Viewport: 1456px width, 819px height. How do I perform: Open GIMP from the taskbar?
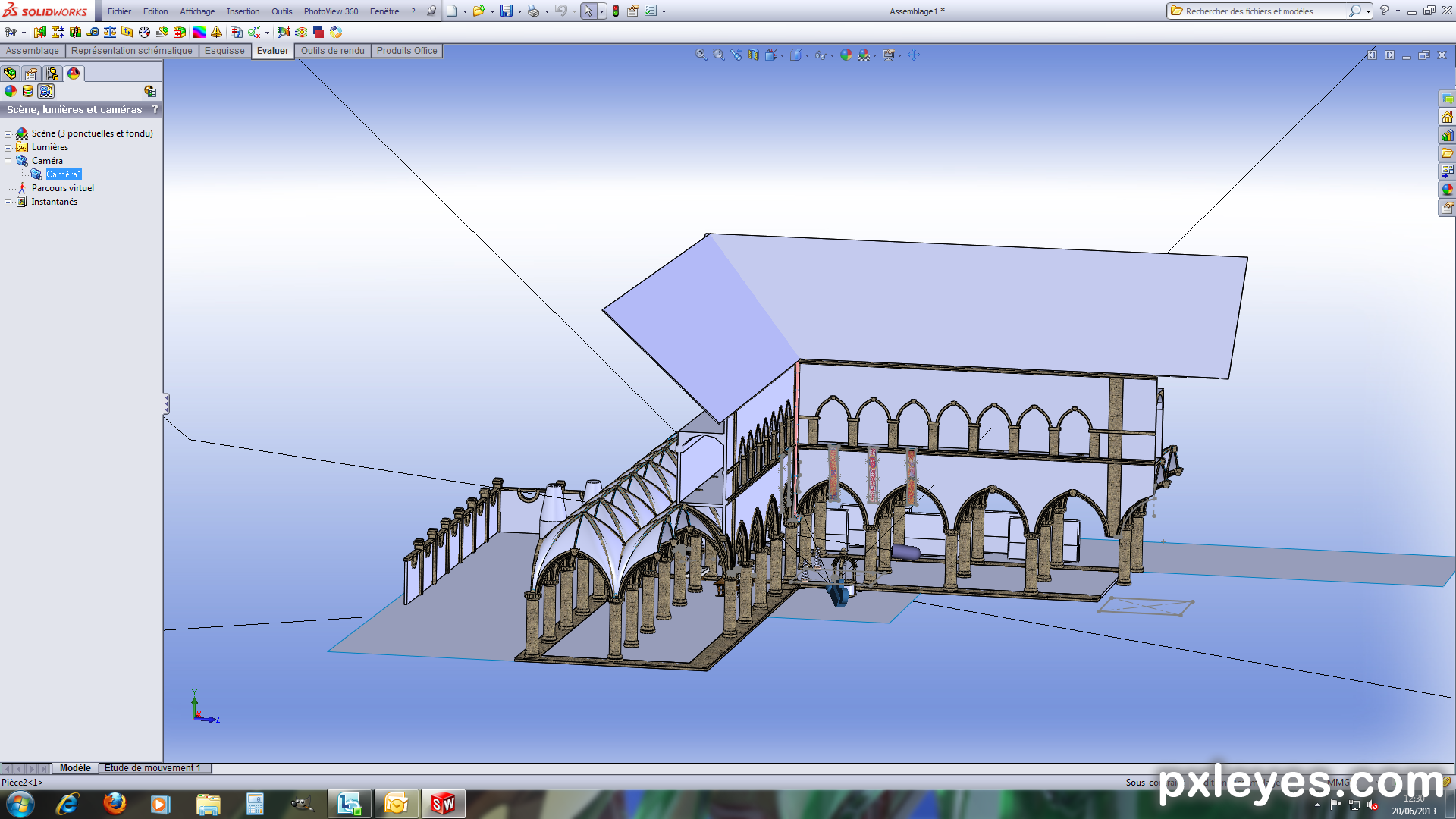(302, 804)
